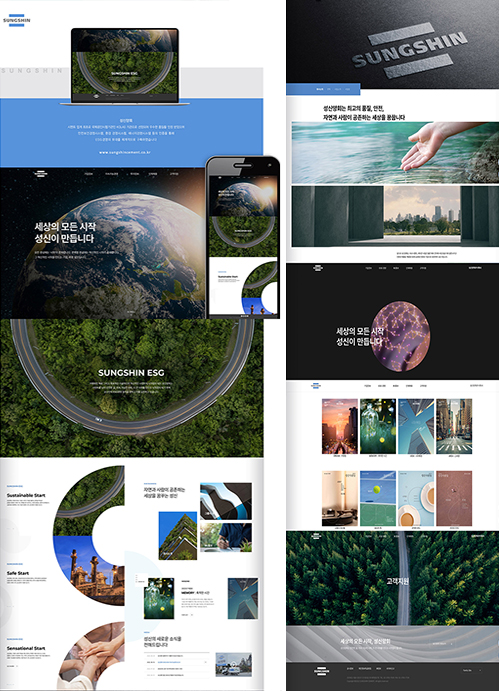Click the headline next to the purple sphere
The height and width of the screenshot is (691, 499).
(x=359, y=337)
